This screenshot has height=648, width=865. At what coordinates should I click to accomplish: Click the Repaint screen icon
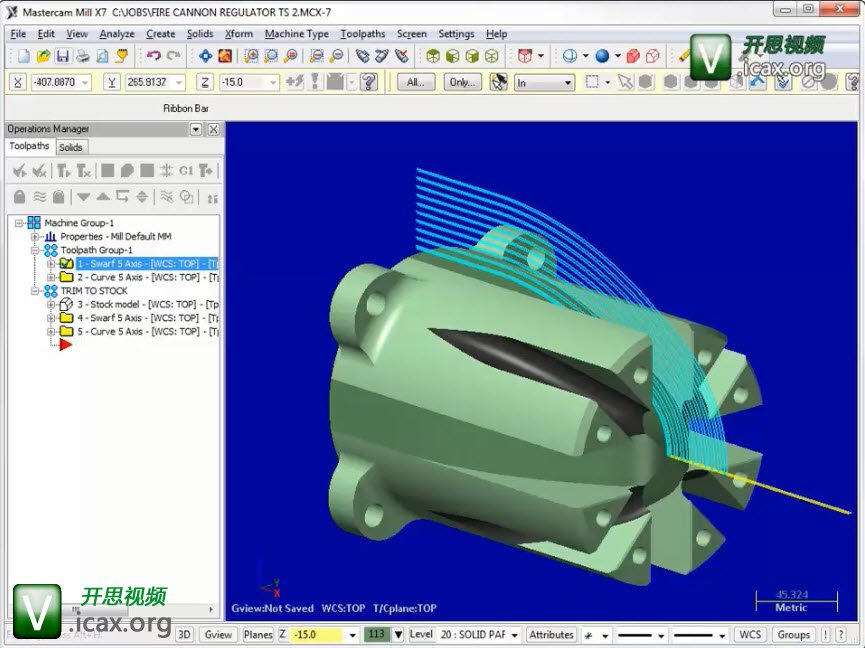tap(225, 56)
